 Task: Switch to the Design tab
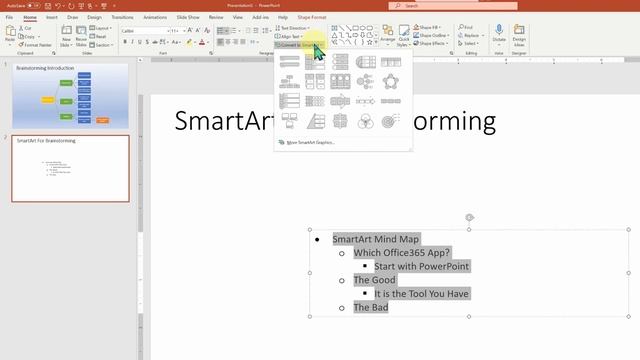pyautogui.click(x=94, y=17)
